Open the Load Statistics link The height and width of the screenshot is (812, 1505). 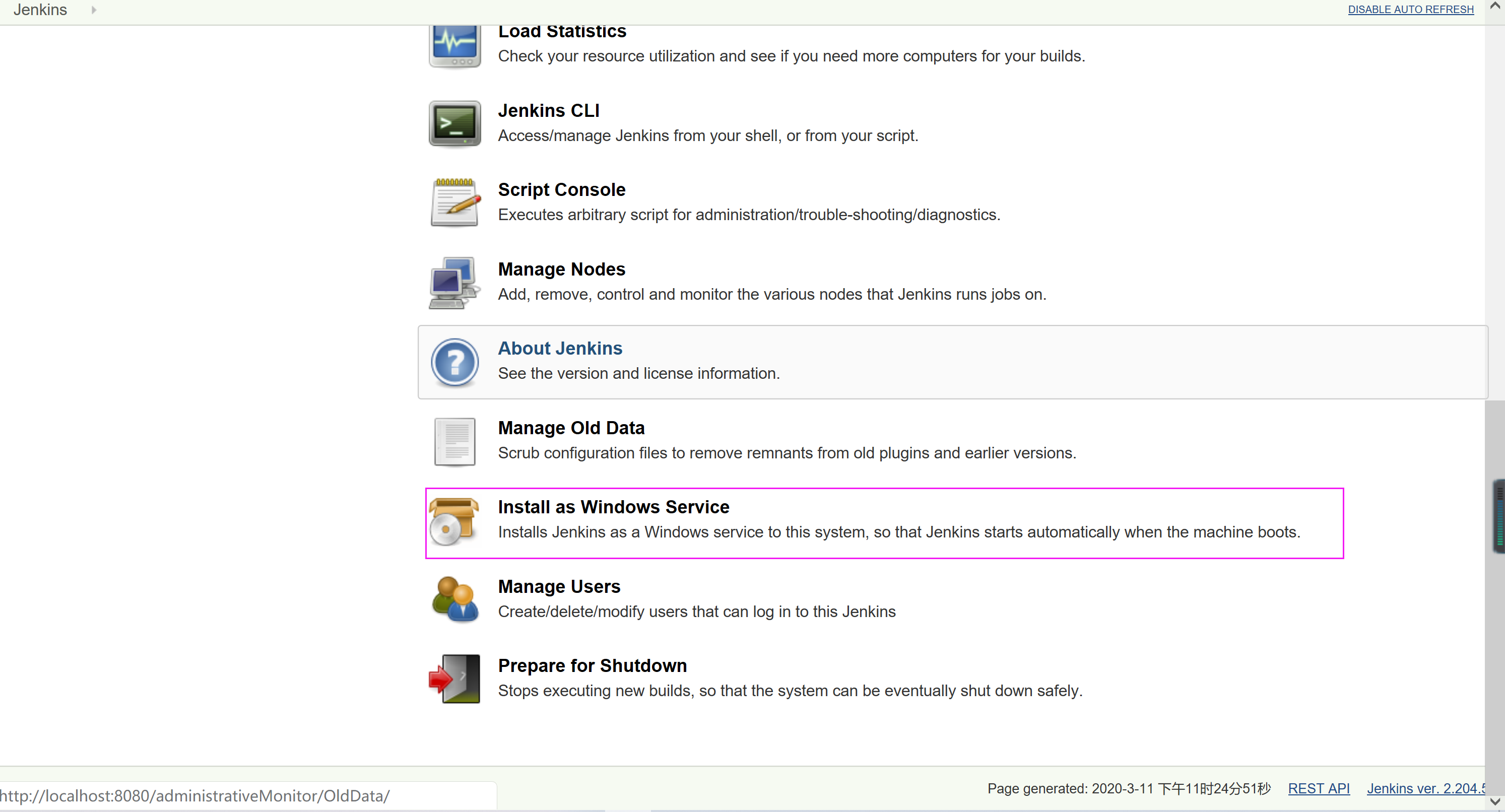click(x=561, y=32)
